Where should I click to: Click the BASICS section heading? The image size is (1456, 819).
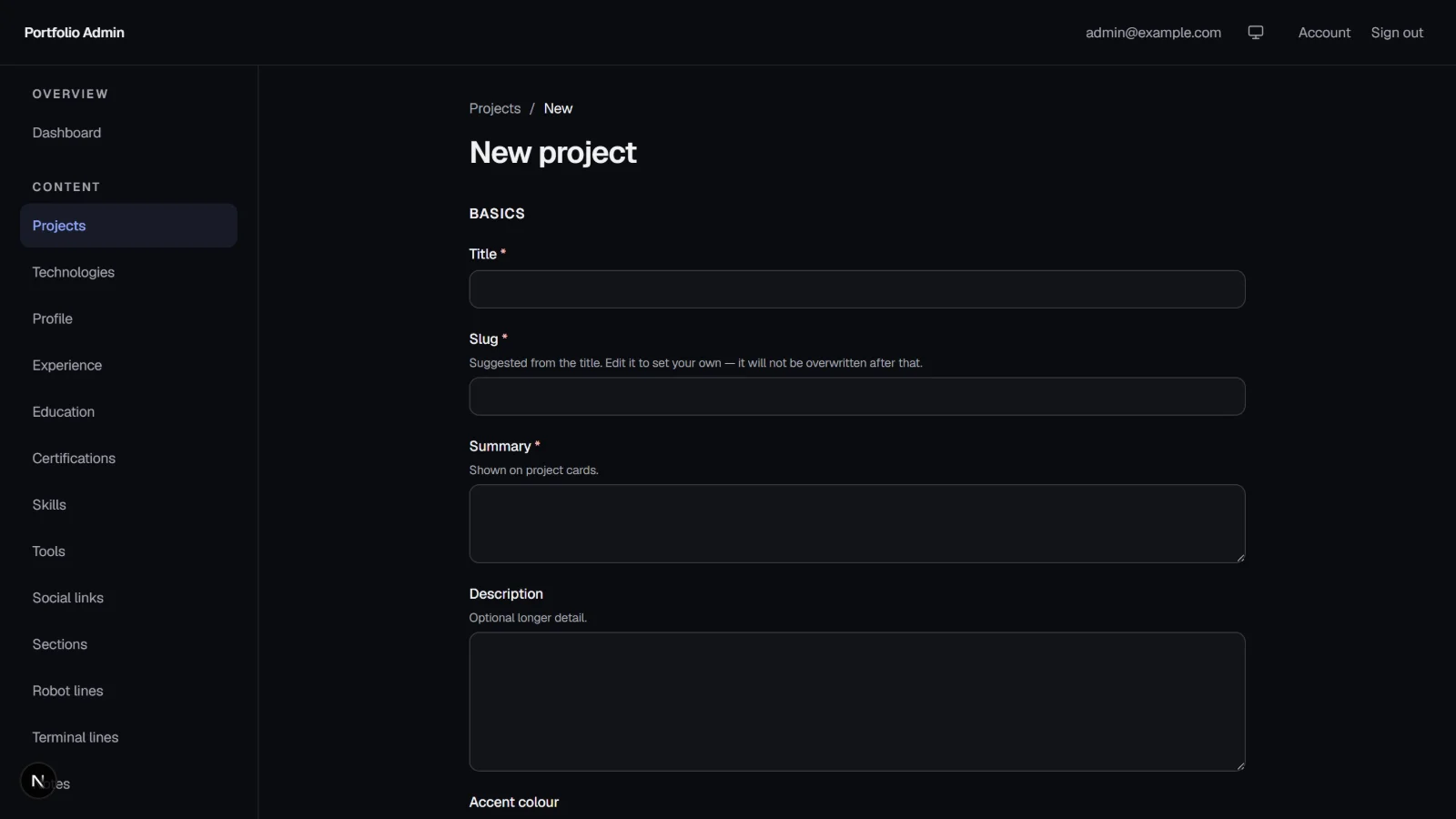point(497,214)
